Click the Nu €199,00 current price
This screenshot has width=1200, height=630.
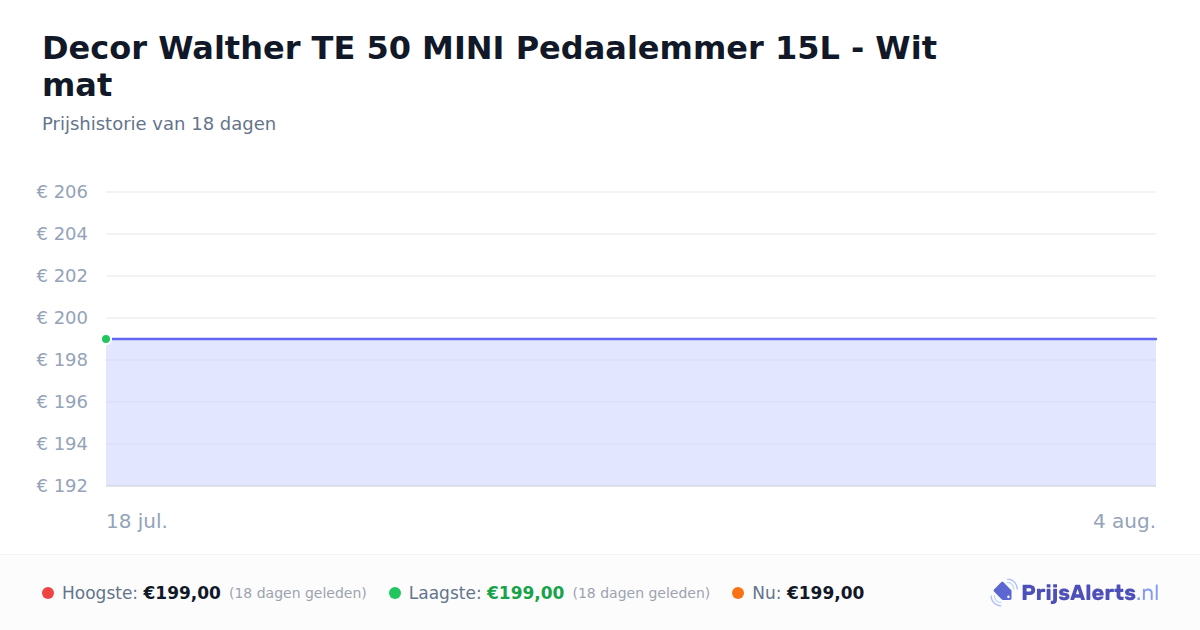(825, 593)
